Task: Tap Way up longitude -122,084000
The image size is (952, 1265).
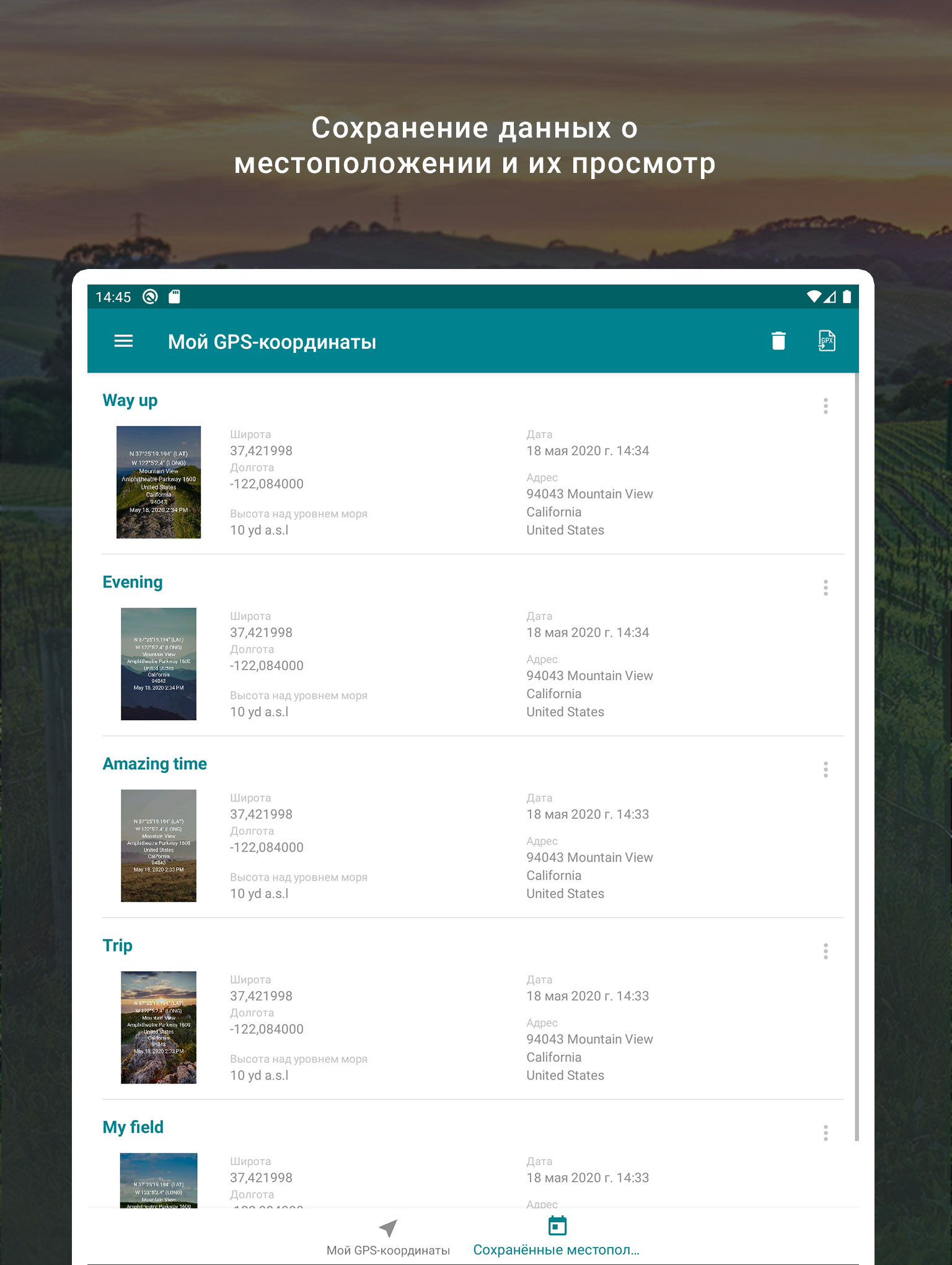Action: [267, 483]
